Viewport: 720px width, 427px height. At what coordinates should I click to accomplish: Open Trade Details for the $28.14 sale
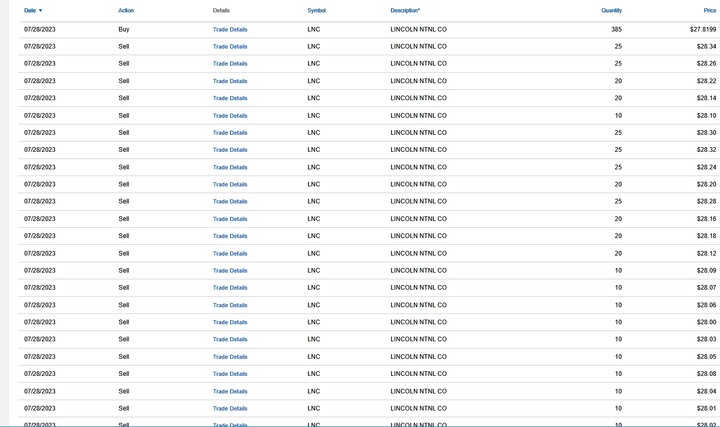230,98
